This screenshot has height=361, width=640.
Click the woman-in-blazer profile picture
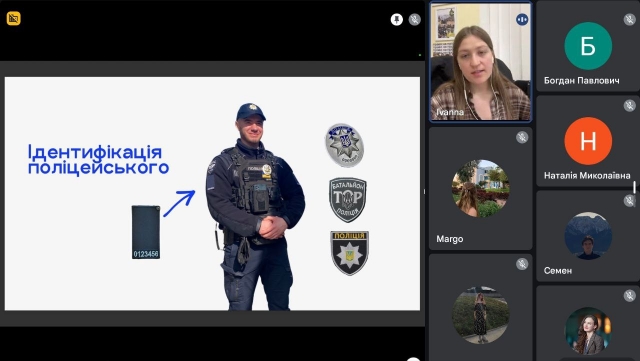(x=588, y=331)
